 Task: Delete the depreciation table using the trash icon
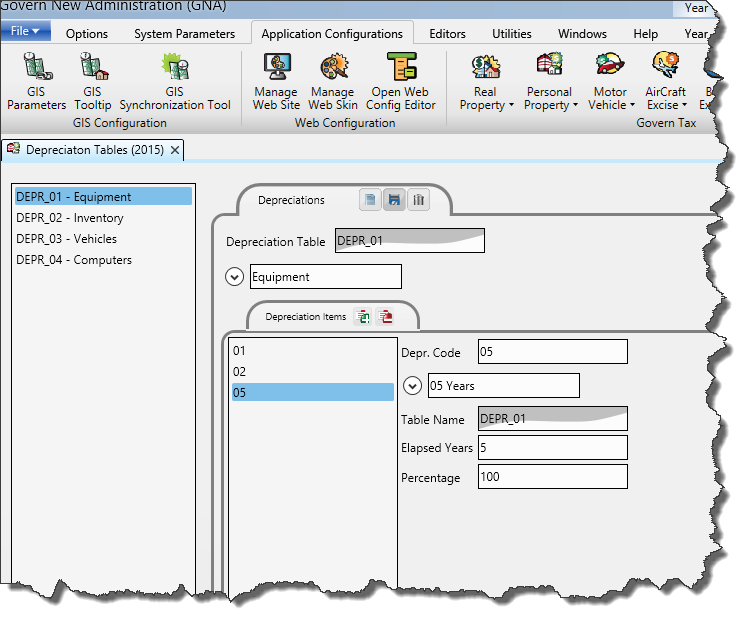418,200
